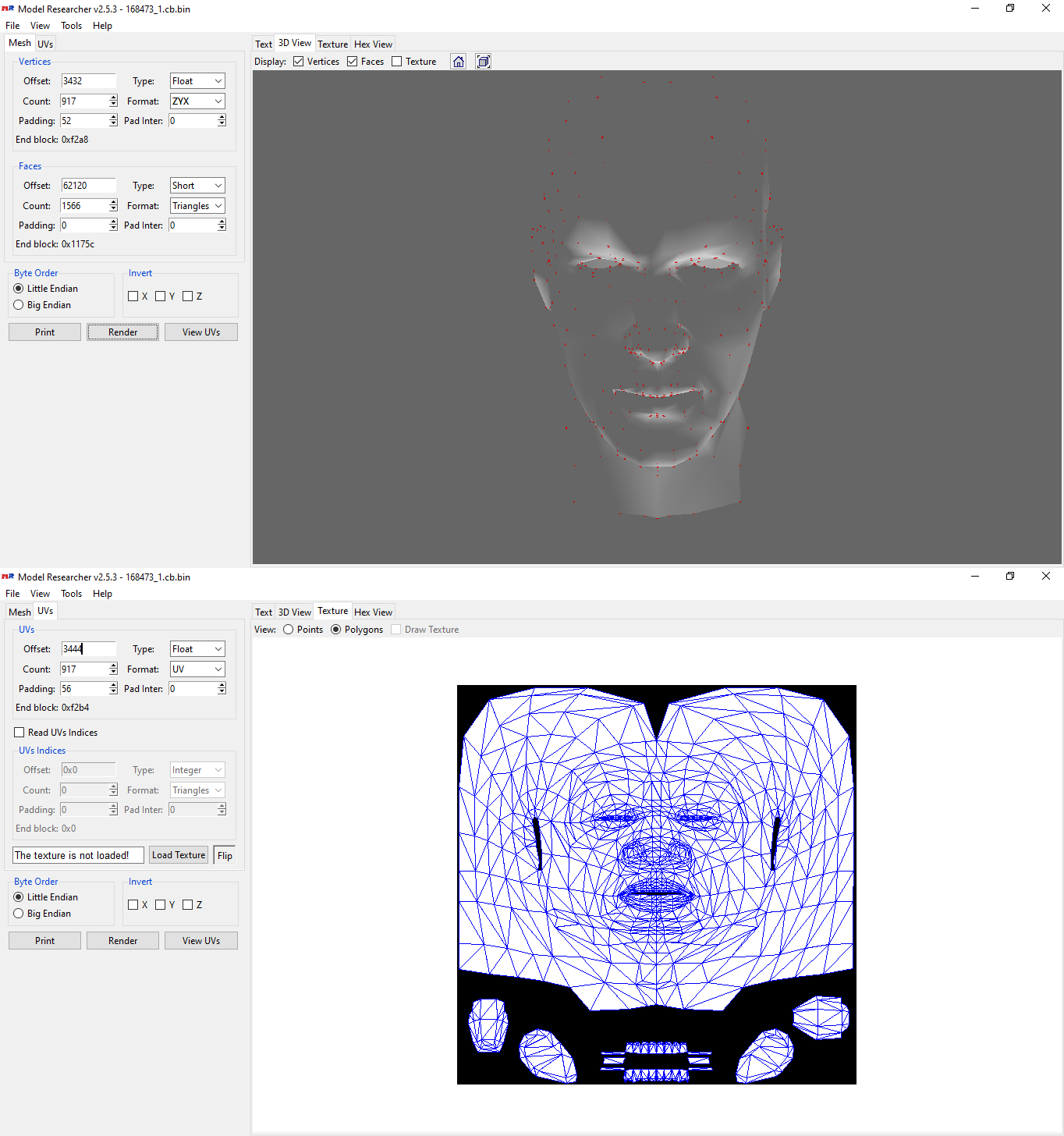Open the Tools menu in top window
This screenshot has height=1136, width=1064.
click(x=72, y=26)
